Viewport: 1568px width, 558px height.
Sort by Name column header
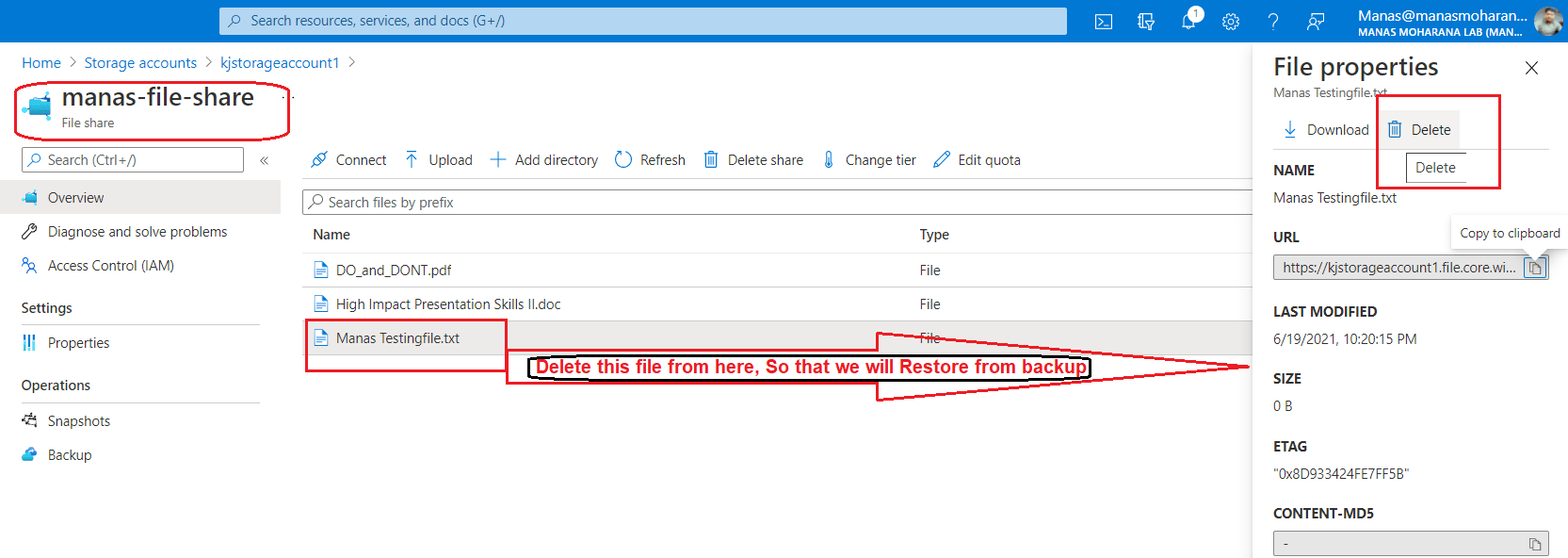pos(331,235)
